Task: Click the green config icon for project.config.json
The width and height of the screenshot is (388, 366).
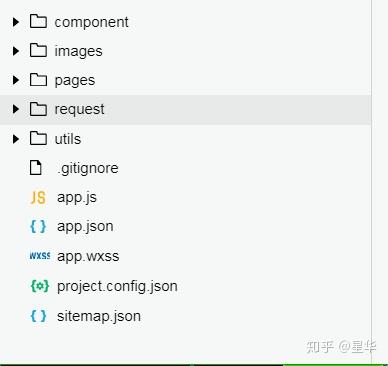Action: pos(40,286)
